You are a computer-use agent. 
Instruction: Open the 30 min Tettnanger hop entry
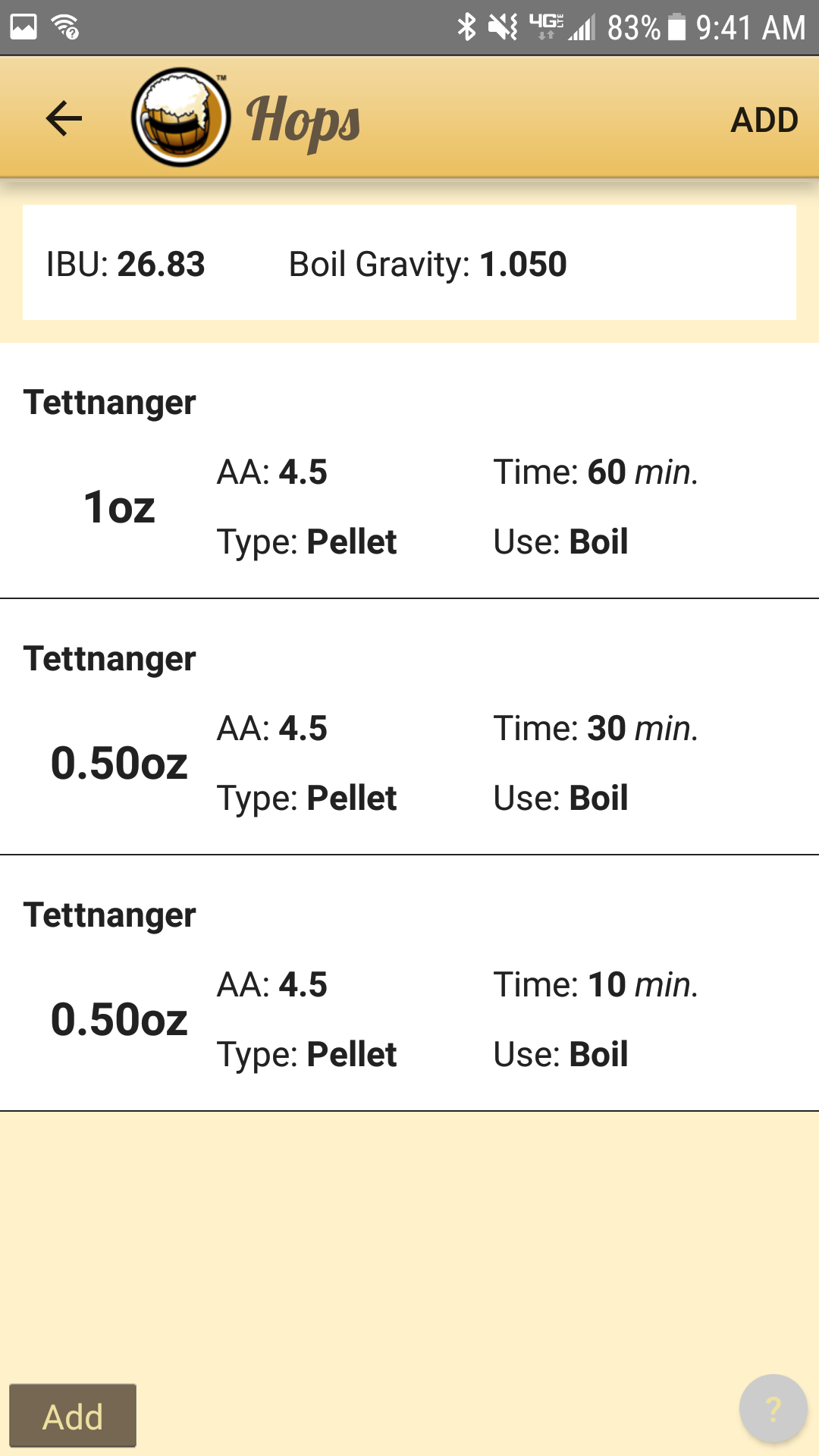point(409,726)
